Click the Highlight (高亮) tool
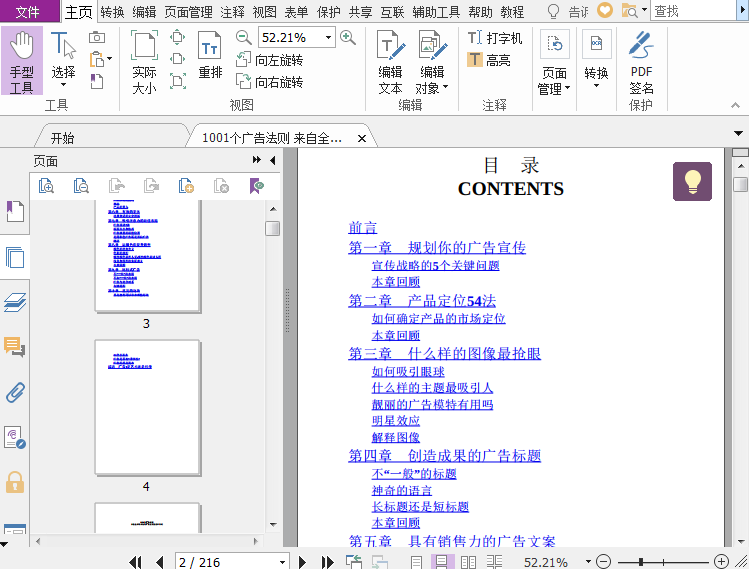 click(x=489, y=60)
